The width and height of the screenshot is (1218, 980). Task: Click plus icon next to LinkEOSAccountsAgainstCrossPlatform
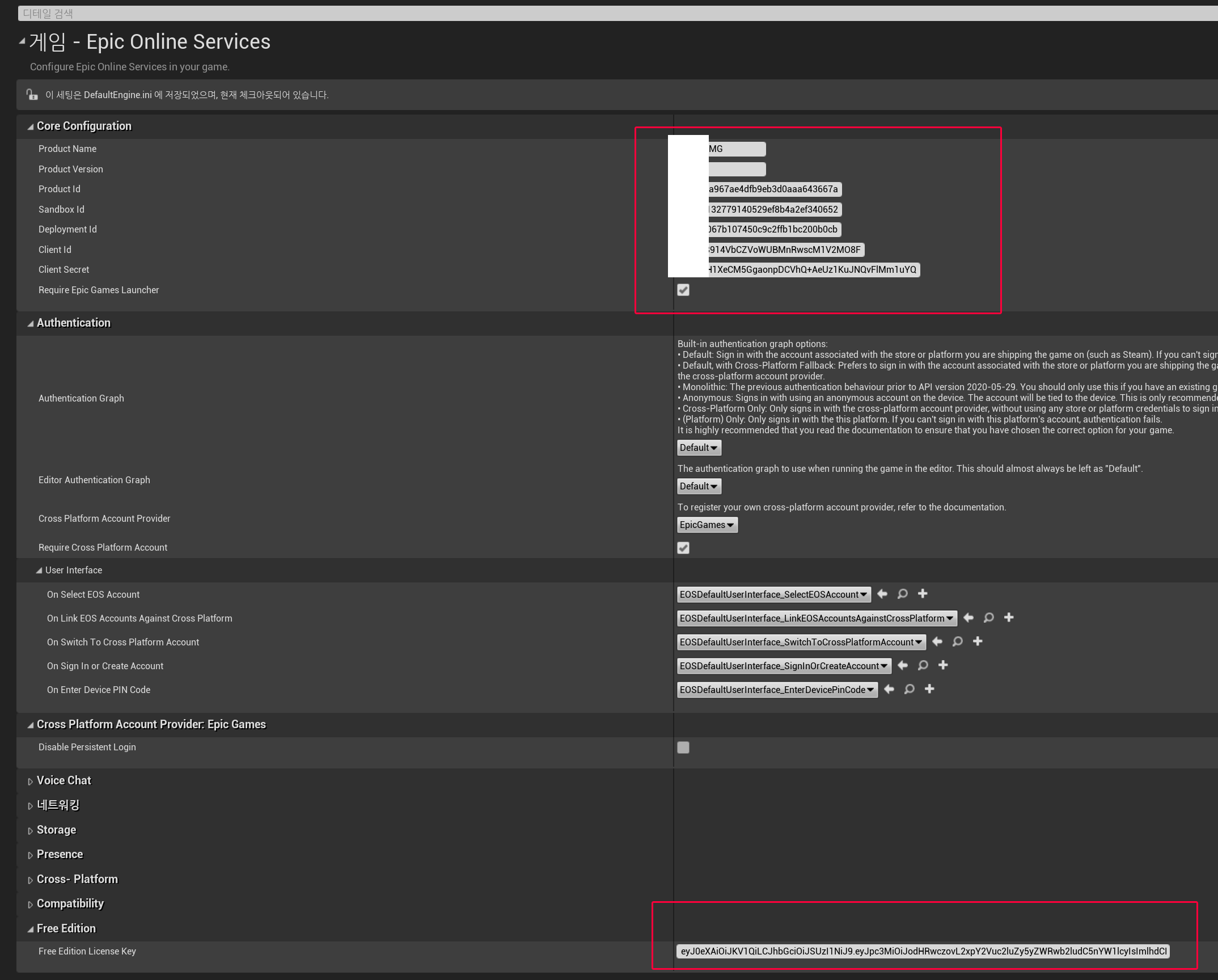point(1009,618)
